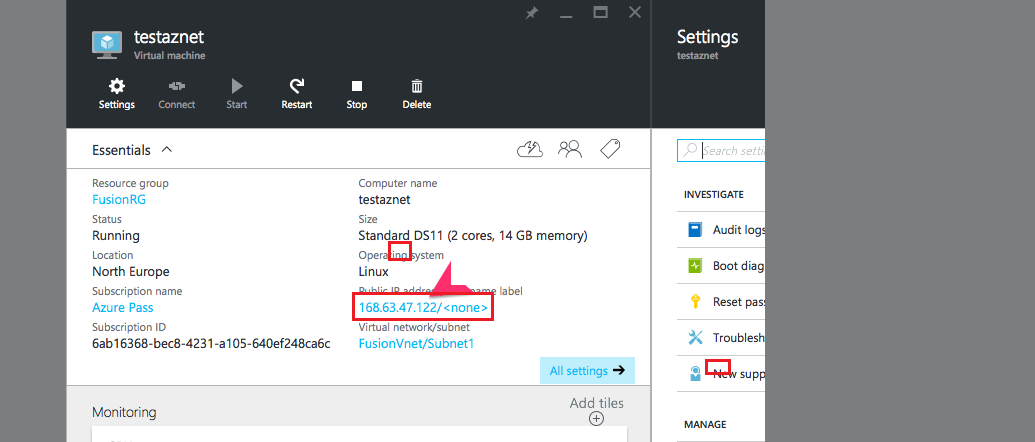
Task: Click the INVESTIGATE section heading
Action: (714, 195)
